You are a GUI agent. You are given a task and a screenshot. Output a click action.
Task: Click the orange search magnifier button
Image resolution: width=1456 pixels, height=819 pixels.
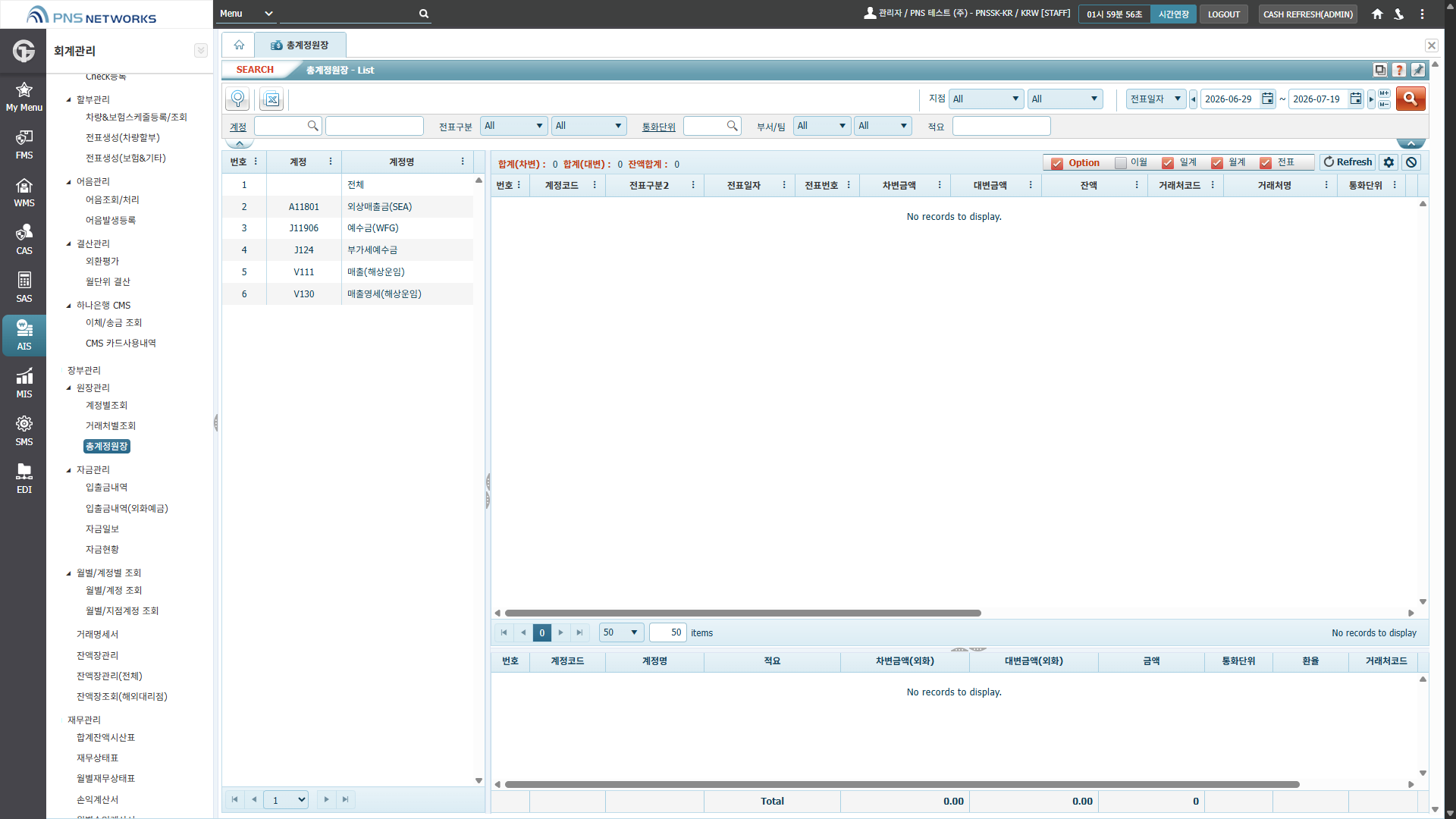[x=1410, y=99]
